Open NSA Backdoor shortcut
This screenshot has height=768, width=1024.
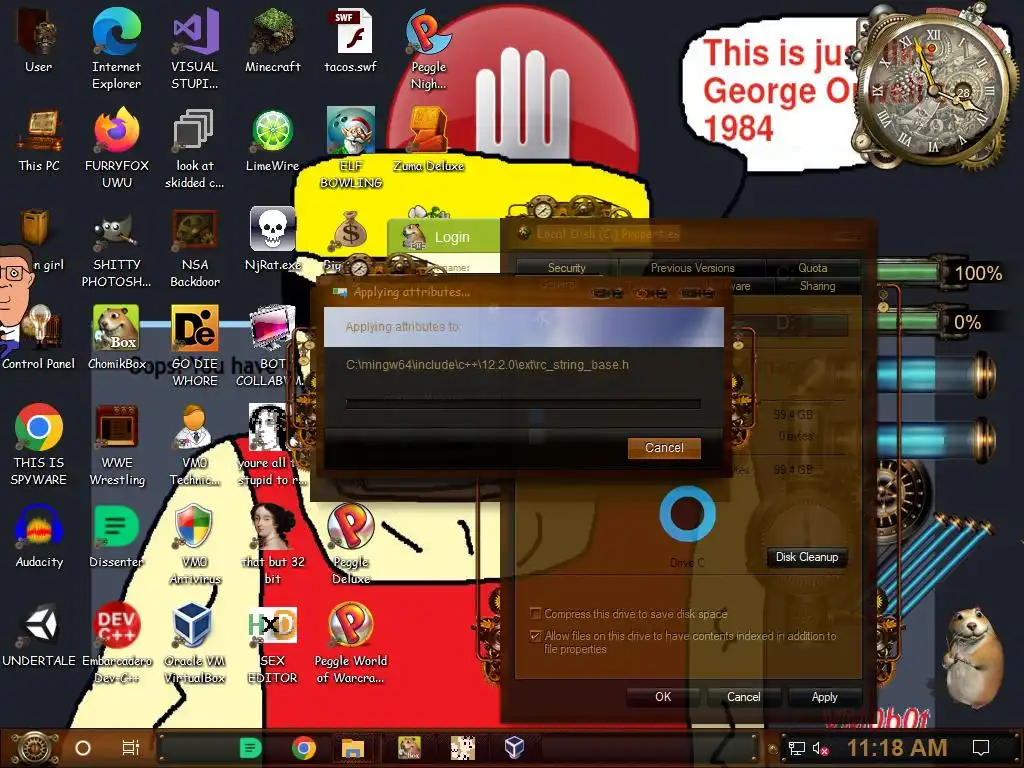(195, 247)
